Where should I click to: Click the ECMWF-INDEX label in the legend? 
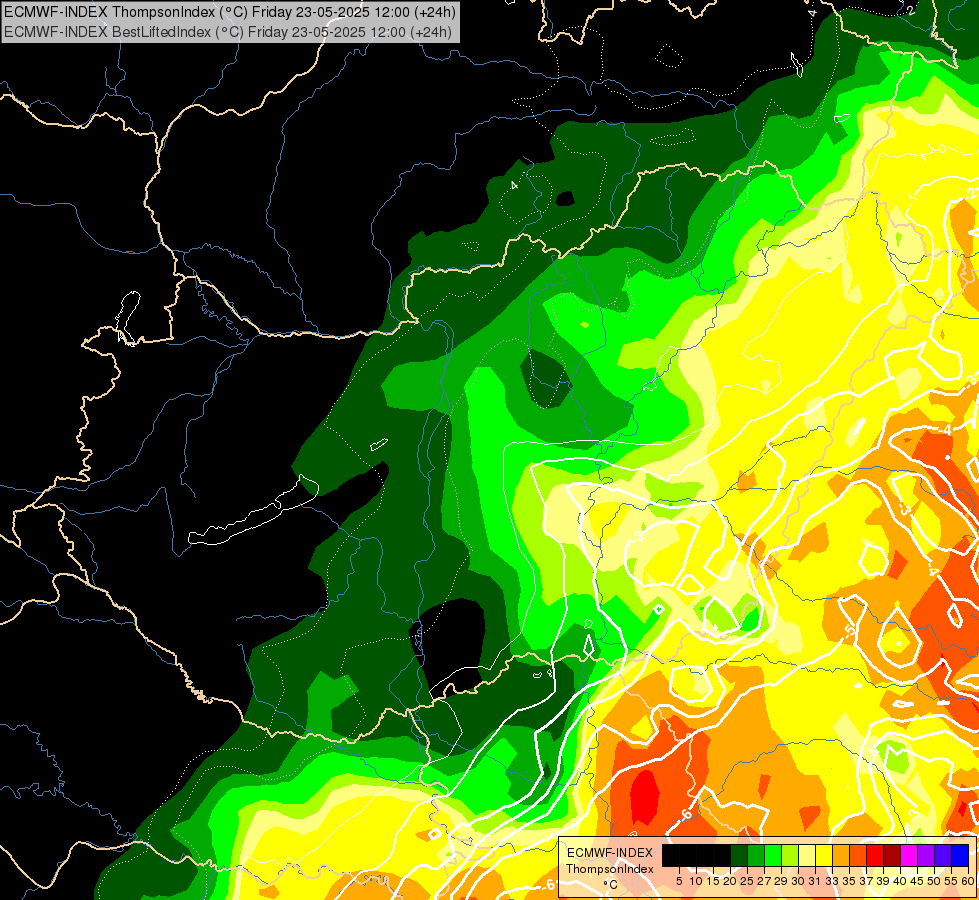pos(610,853)
